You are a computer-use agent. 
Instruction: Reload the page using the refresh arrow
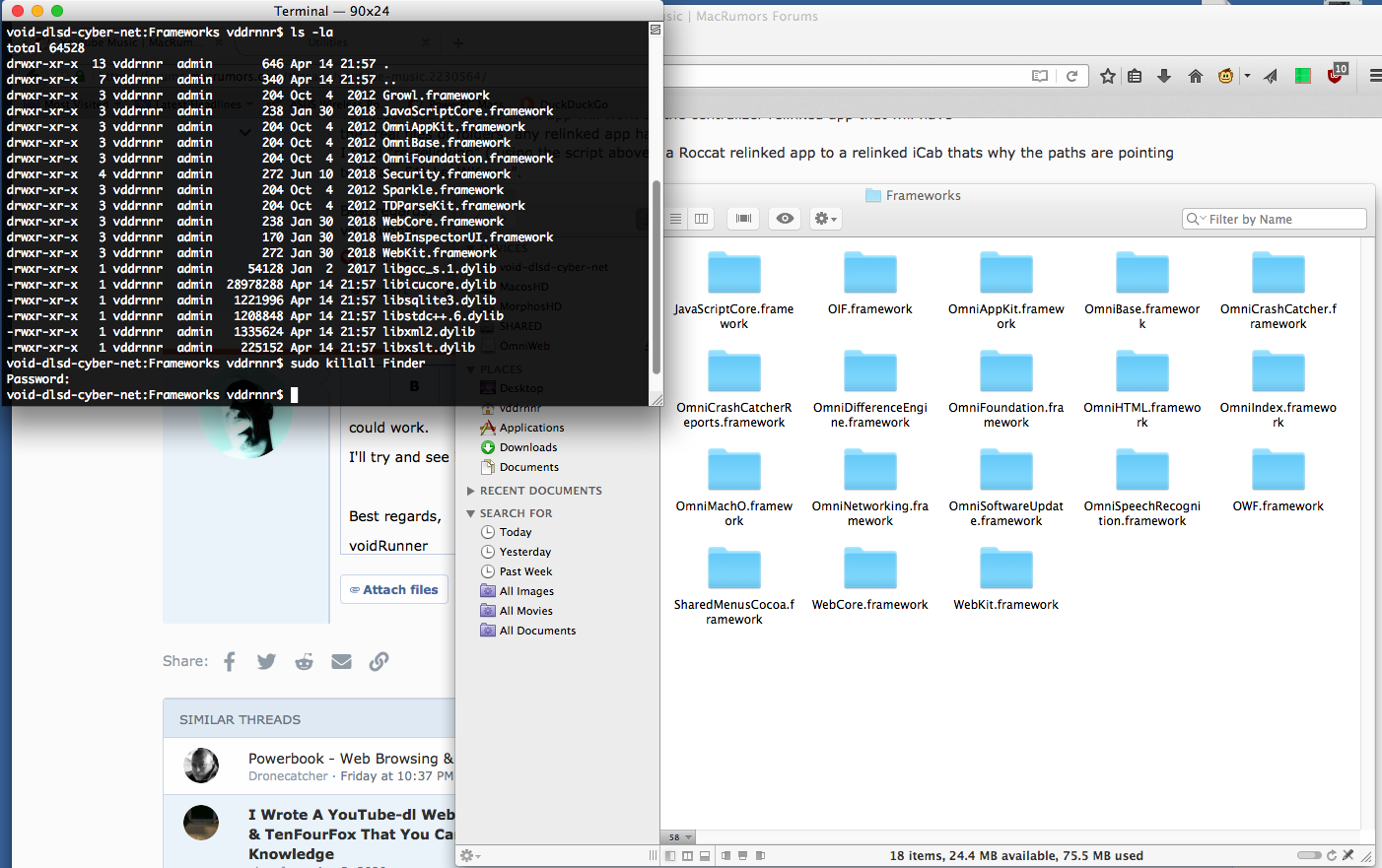point(1071,76)
